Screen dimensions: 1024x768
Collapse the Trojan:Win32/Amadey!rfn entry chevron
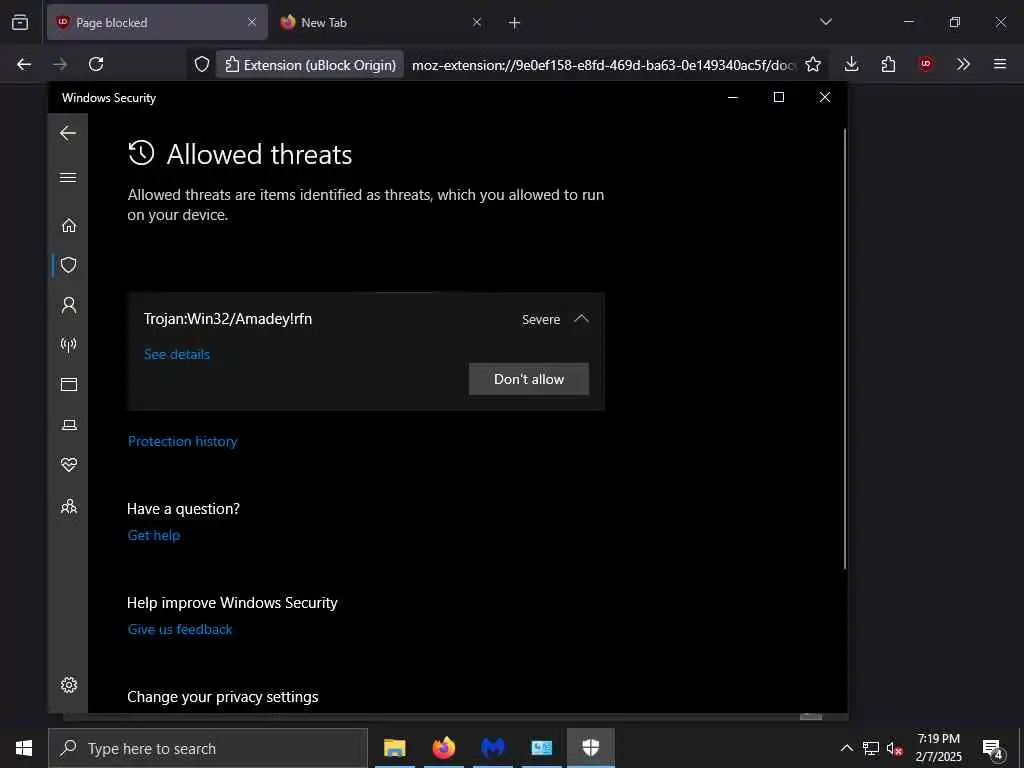coord(581,319)
